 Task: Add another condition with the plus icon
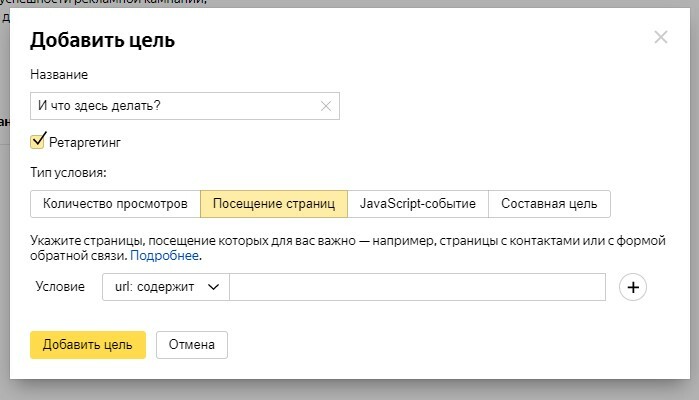[634, 287]
